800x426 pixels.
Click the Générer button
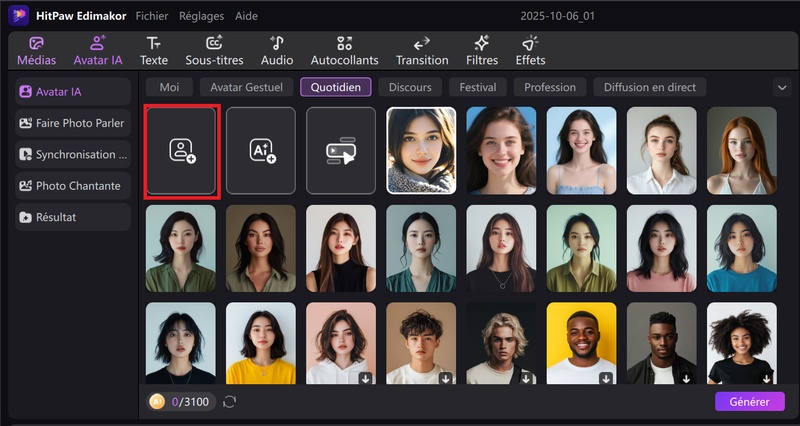(x=749, y=401)
